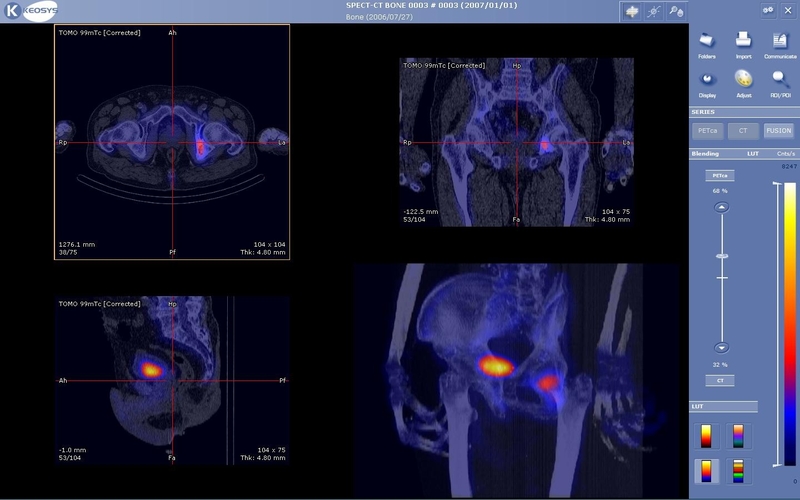The width and height of the screenshot is (800, 500).
Task: Open the Communicate tool
Action: 780,43
